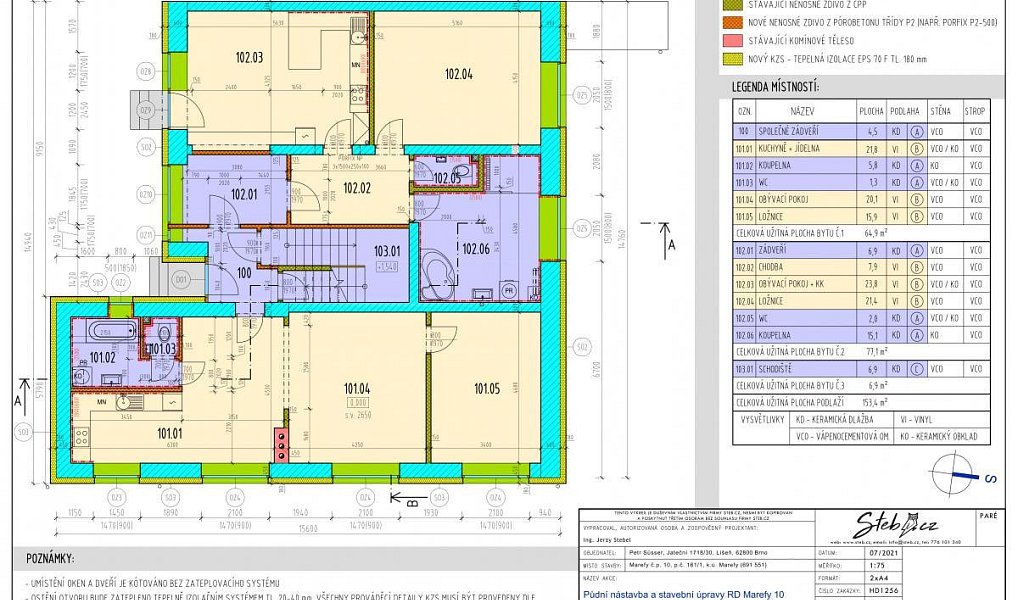Select the O211 window marker circle
Screen dimensions: 1018x600
(146, 234)
